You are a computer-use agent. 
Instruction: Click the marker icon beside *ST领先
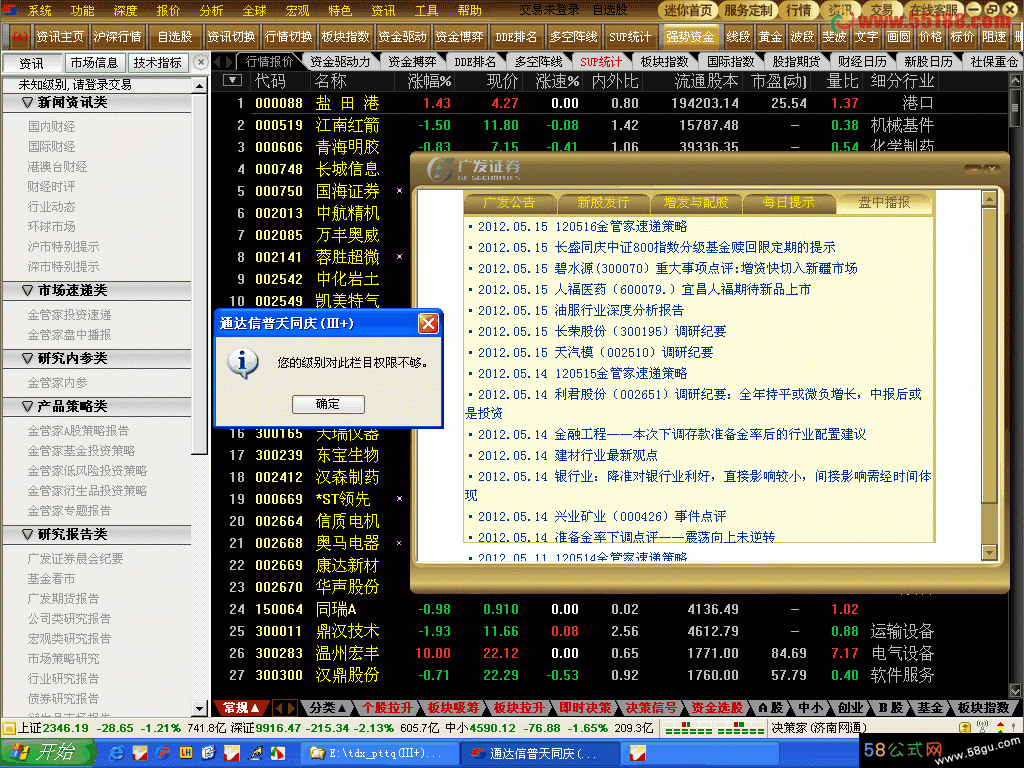(400, 499)
